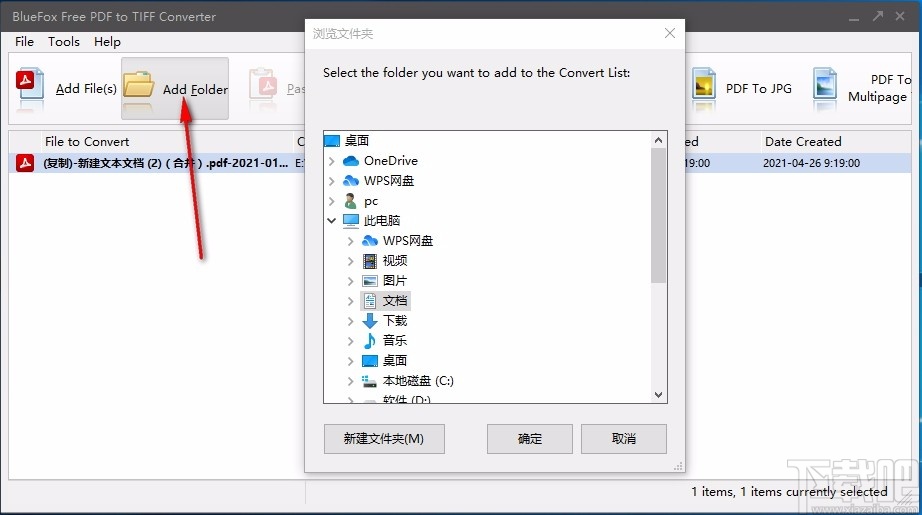The height and width of the screenshot is (515, 922).
Task: Expand the 本地磁盘 (C:) node
Action: click(x=350, y=381)
